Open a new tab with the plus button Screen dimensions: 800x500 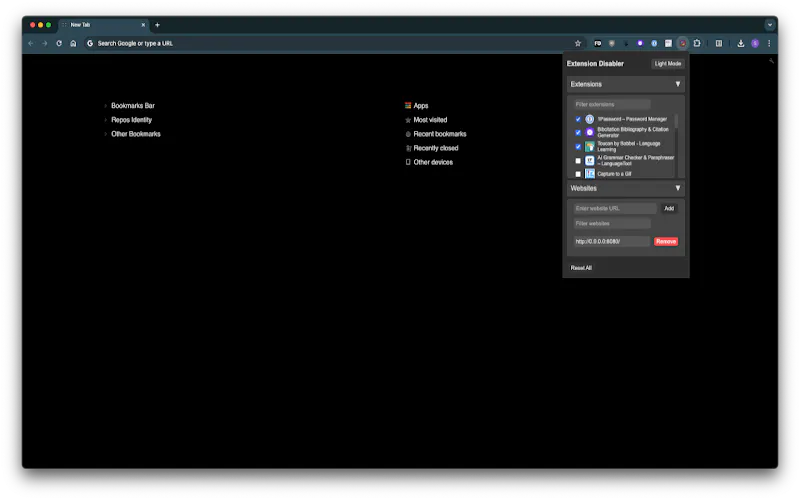pyautogui.click(x=157, y=24)
